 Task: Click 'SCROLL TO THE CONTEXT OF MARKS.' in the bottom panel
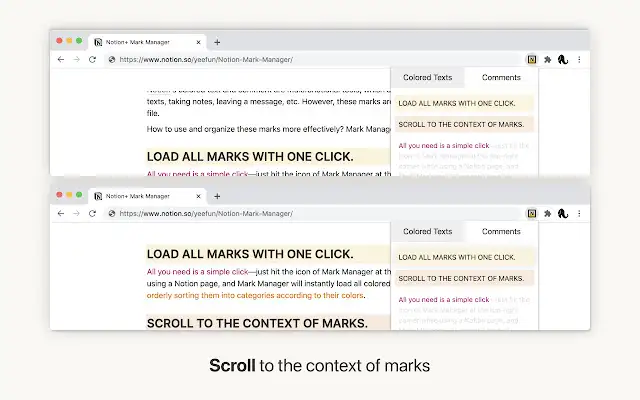(464, 278)
